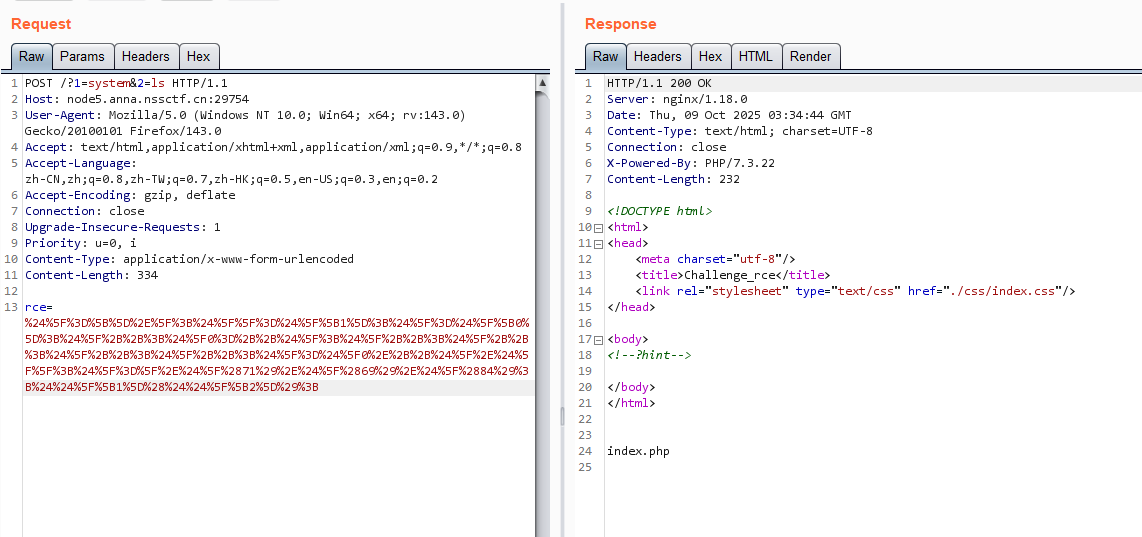Click the request Connection: close line
Image resolution: width=1142 pixels, height=537 pixels.
pos(84,211)
